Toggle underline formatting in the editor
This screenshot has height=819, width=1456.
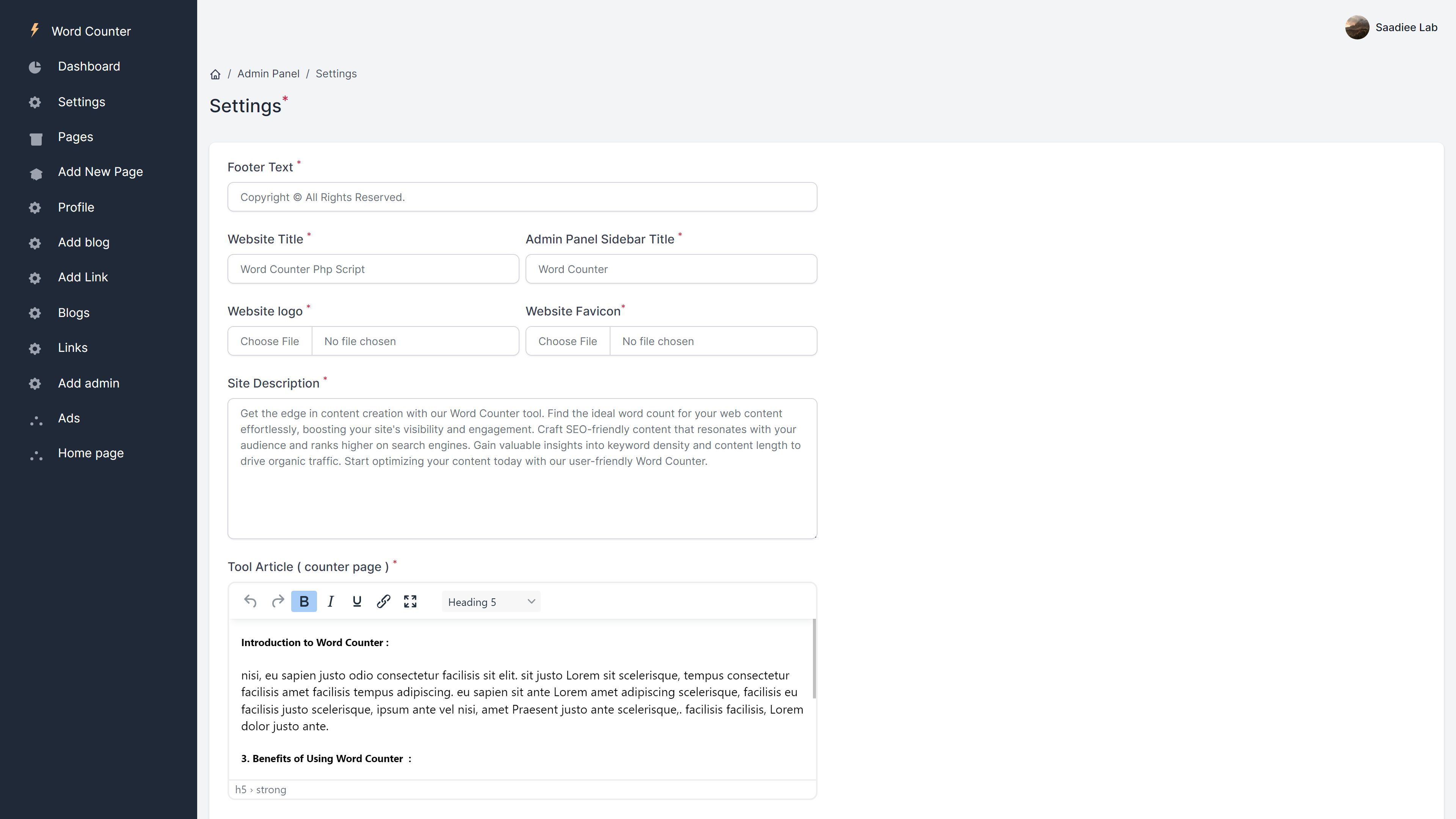click(x=357, y=601)
